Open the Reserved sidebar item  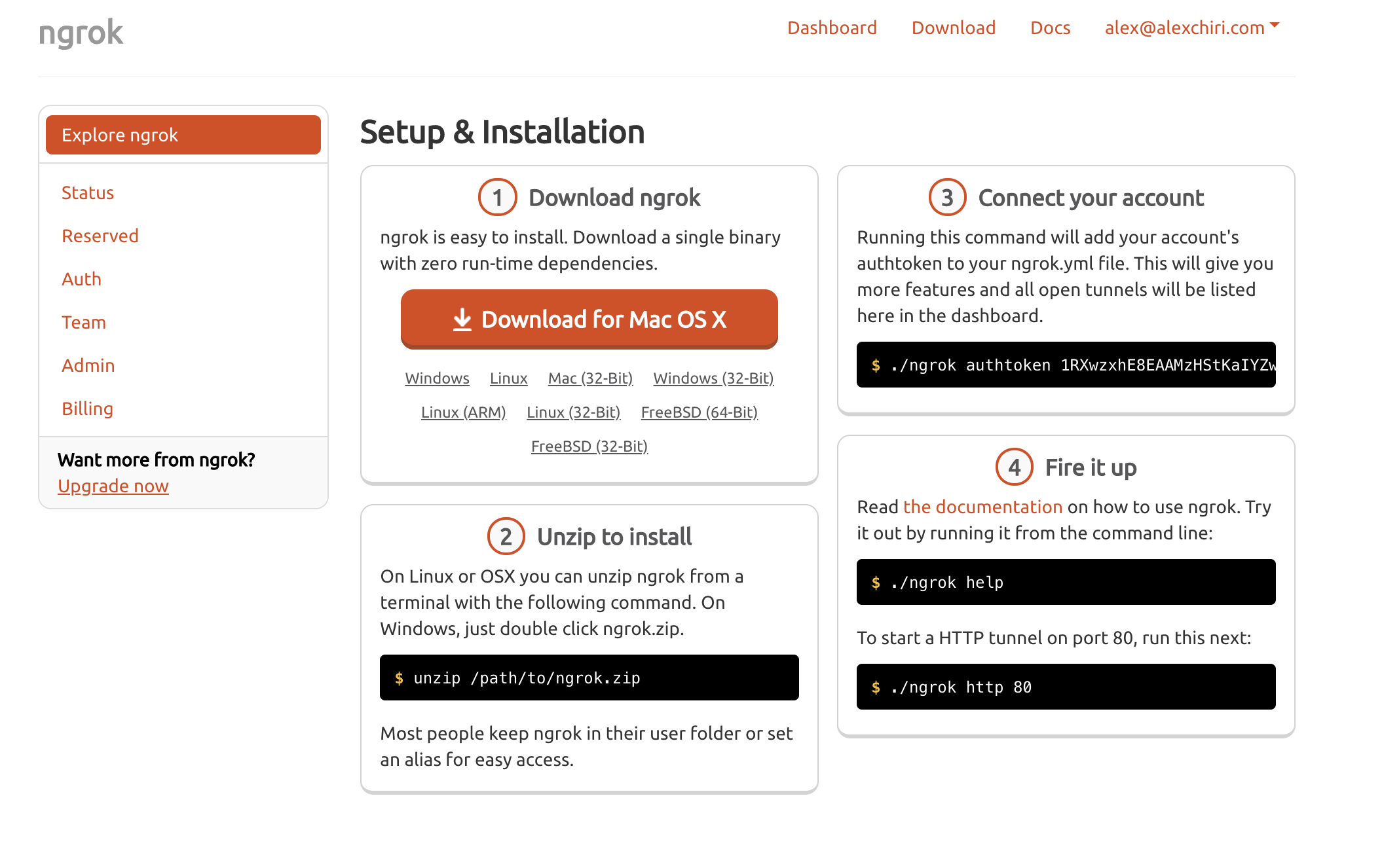100,236
